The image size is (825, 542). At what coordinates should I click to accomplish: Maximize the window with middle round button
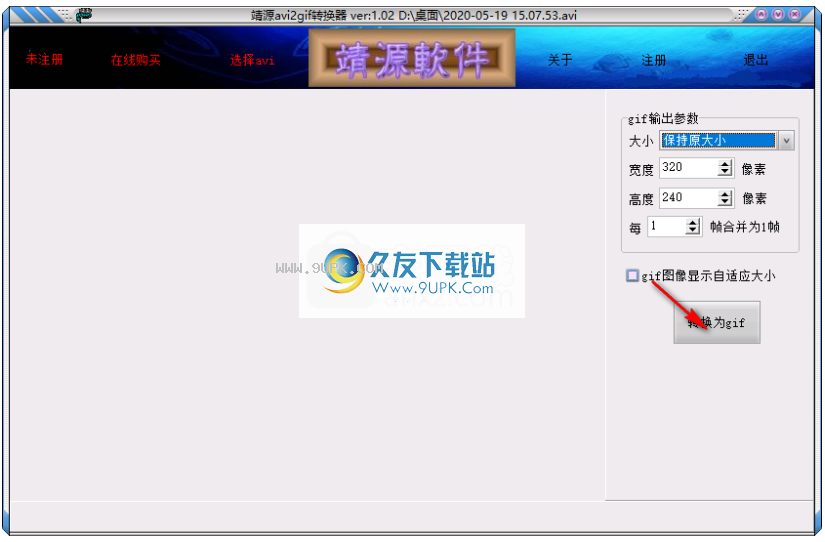click(x=778, y=15)
